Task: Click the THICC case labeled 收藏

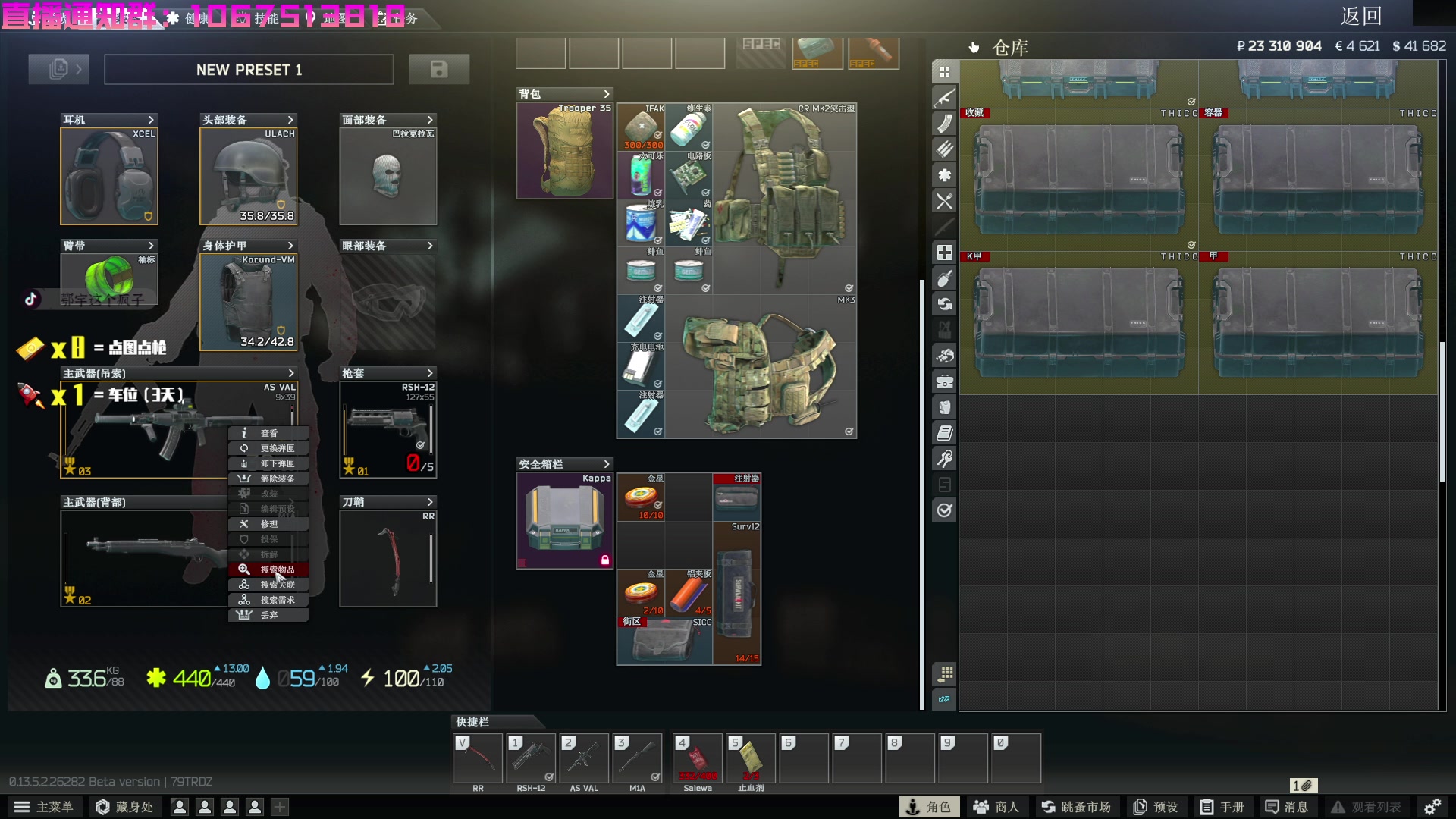Action: point(1079,178)
